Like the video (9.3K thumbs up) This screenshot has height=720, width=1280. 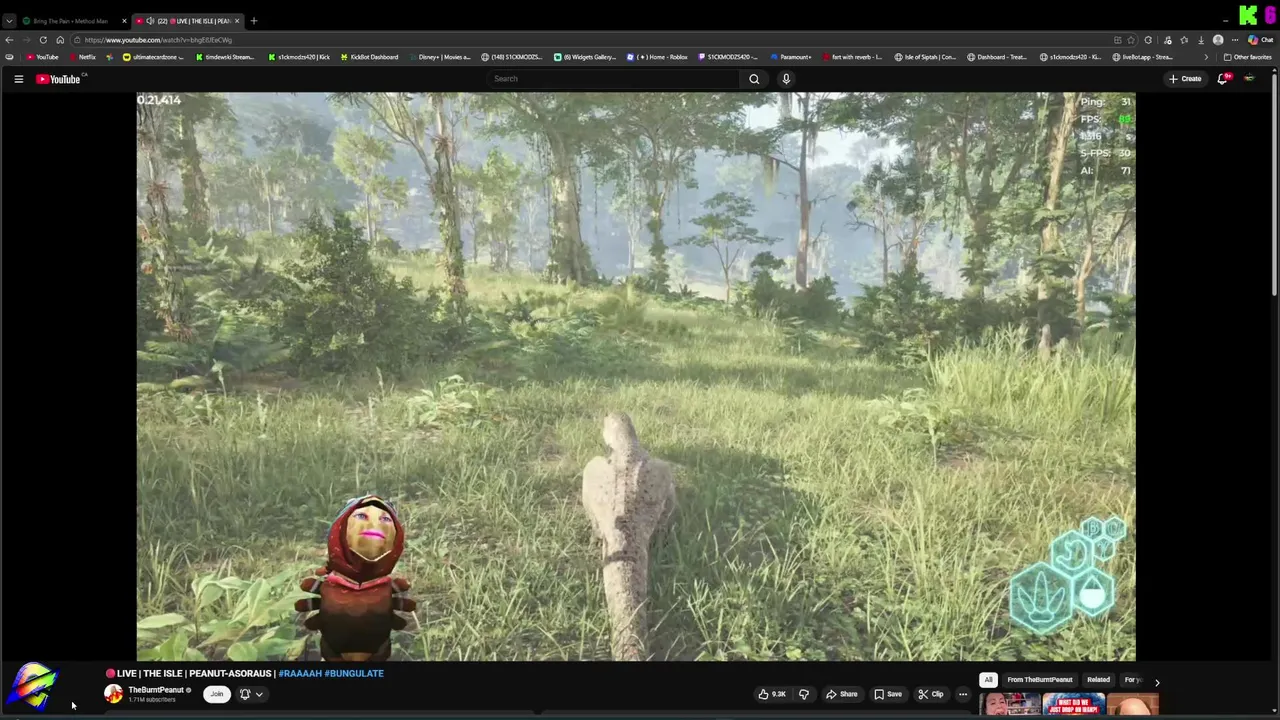pos(771,694)
